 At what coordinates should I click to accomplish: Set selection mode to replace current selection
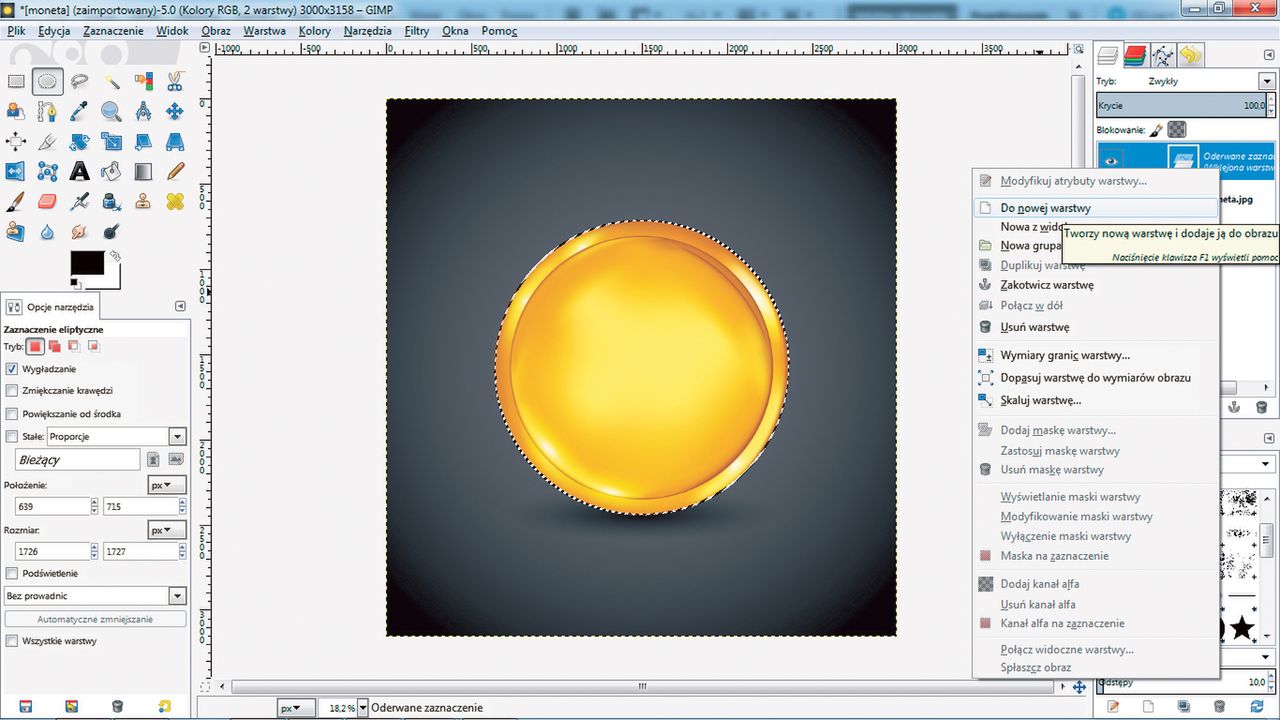[x=35, y=346]
